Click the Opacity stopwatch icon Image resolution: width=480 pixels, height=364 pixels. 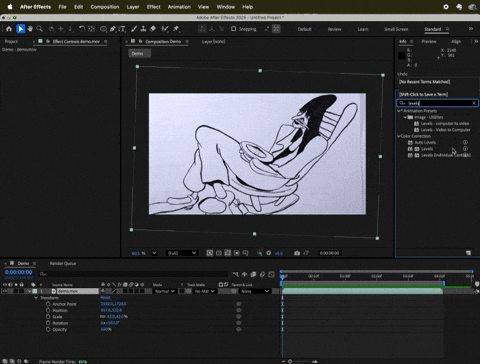(x=48, y=329)
